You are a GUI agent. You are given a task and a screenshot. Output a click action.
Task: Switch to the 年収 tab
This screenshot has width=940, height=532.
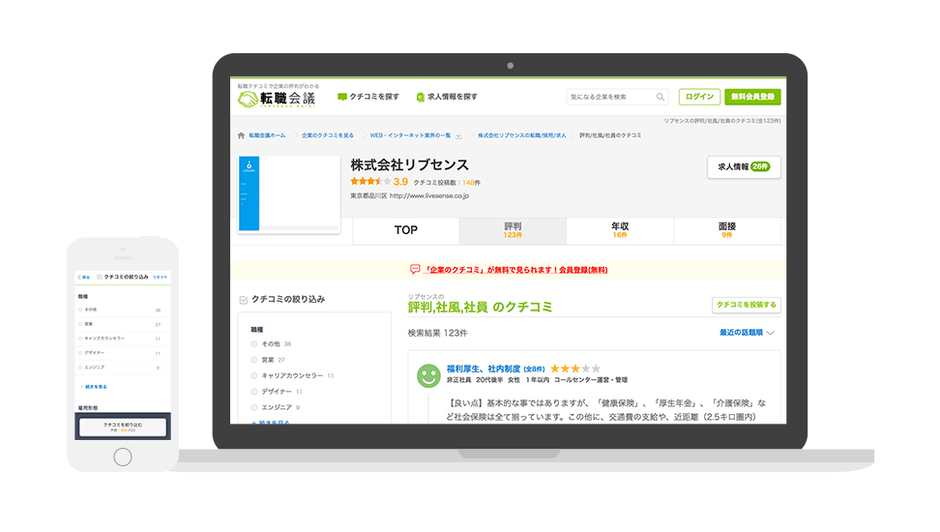619,230
